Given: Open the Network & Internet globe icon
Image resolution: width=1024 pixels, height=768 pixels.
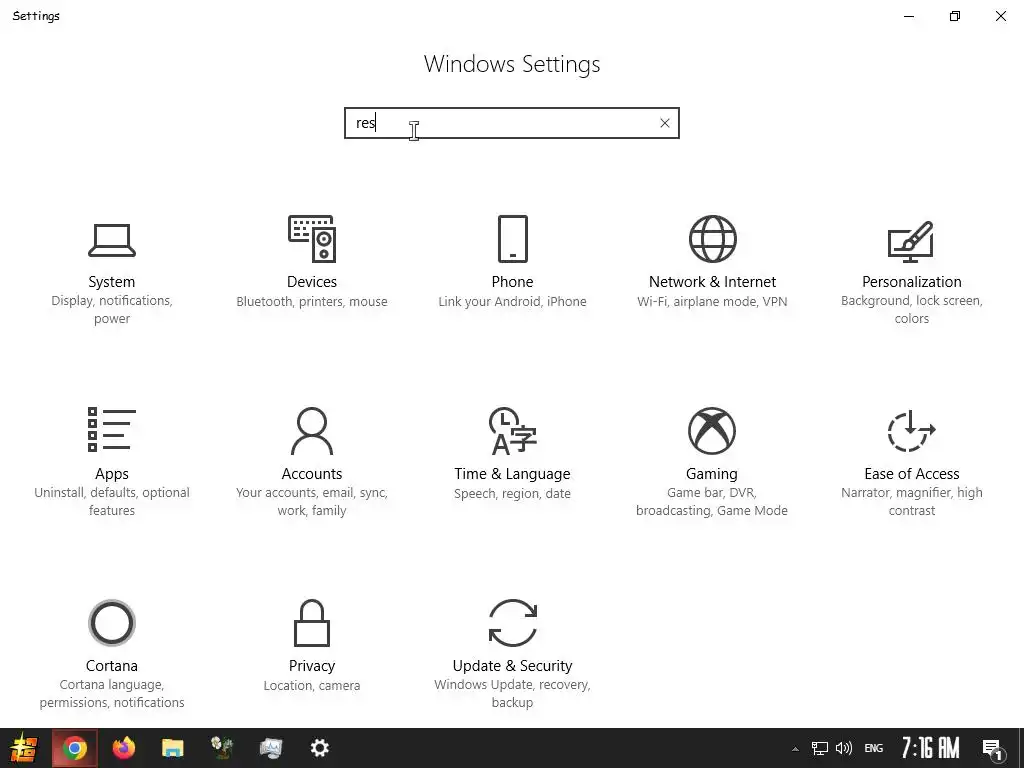Looking at the screenshot, I should coord(712,239).
